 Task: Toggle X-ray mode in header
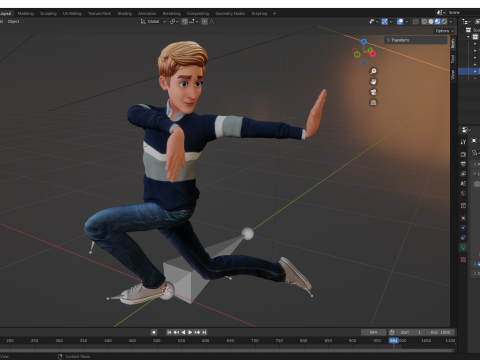415,21
